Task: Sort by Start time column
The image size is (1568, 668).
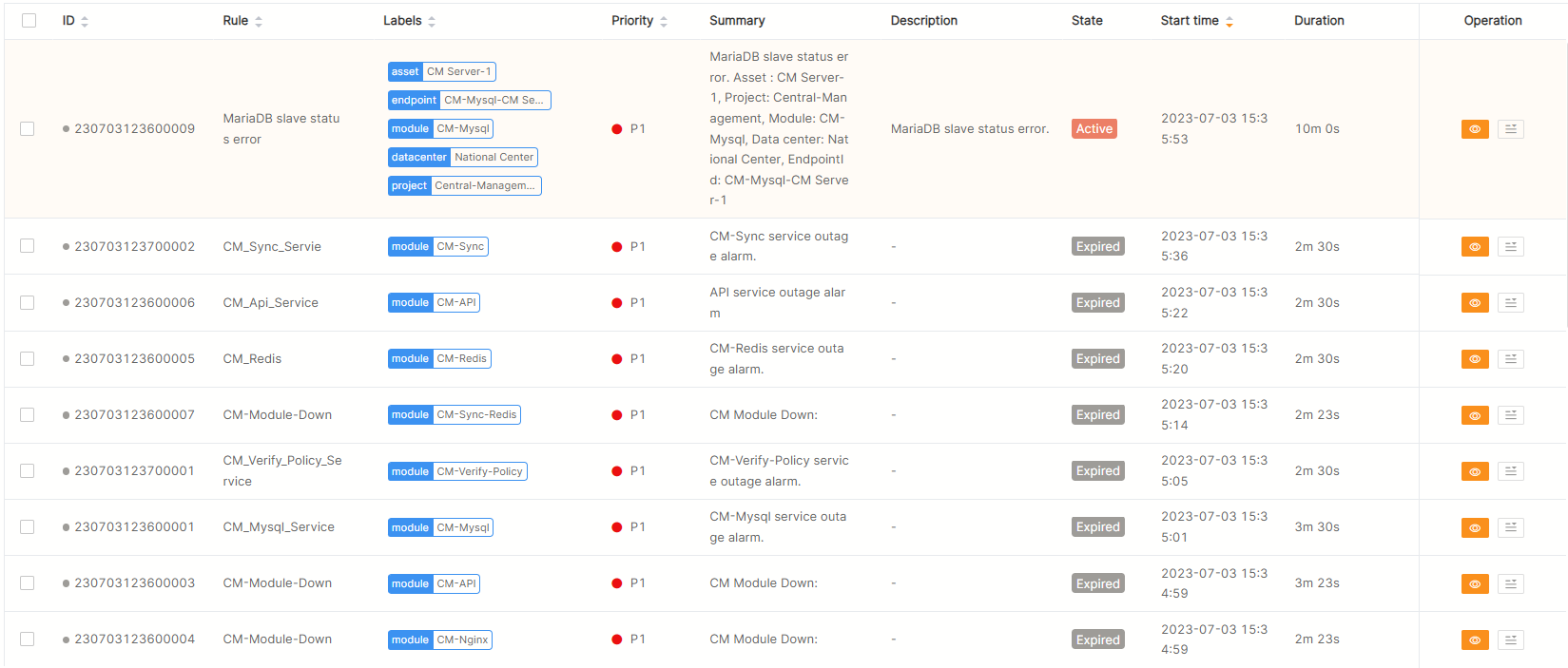Action: pyautogui.click(x=1229, y=21)
